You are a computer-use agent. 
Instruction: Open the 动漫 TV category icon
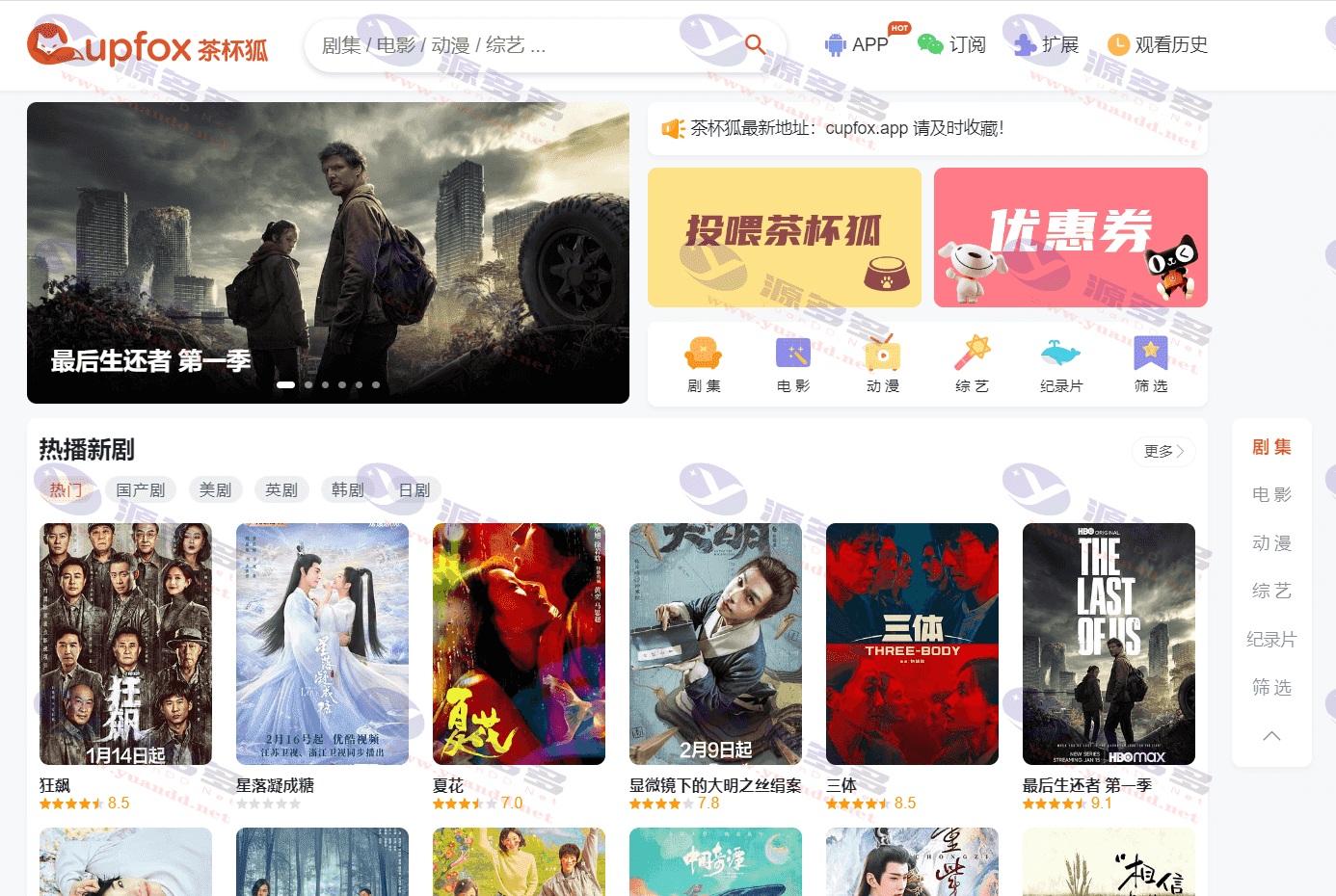click(883, 354)
